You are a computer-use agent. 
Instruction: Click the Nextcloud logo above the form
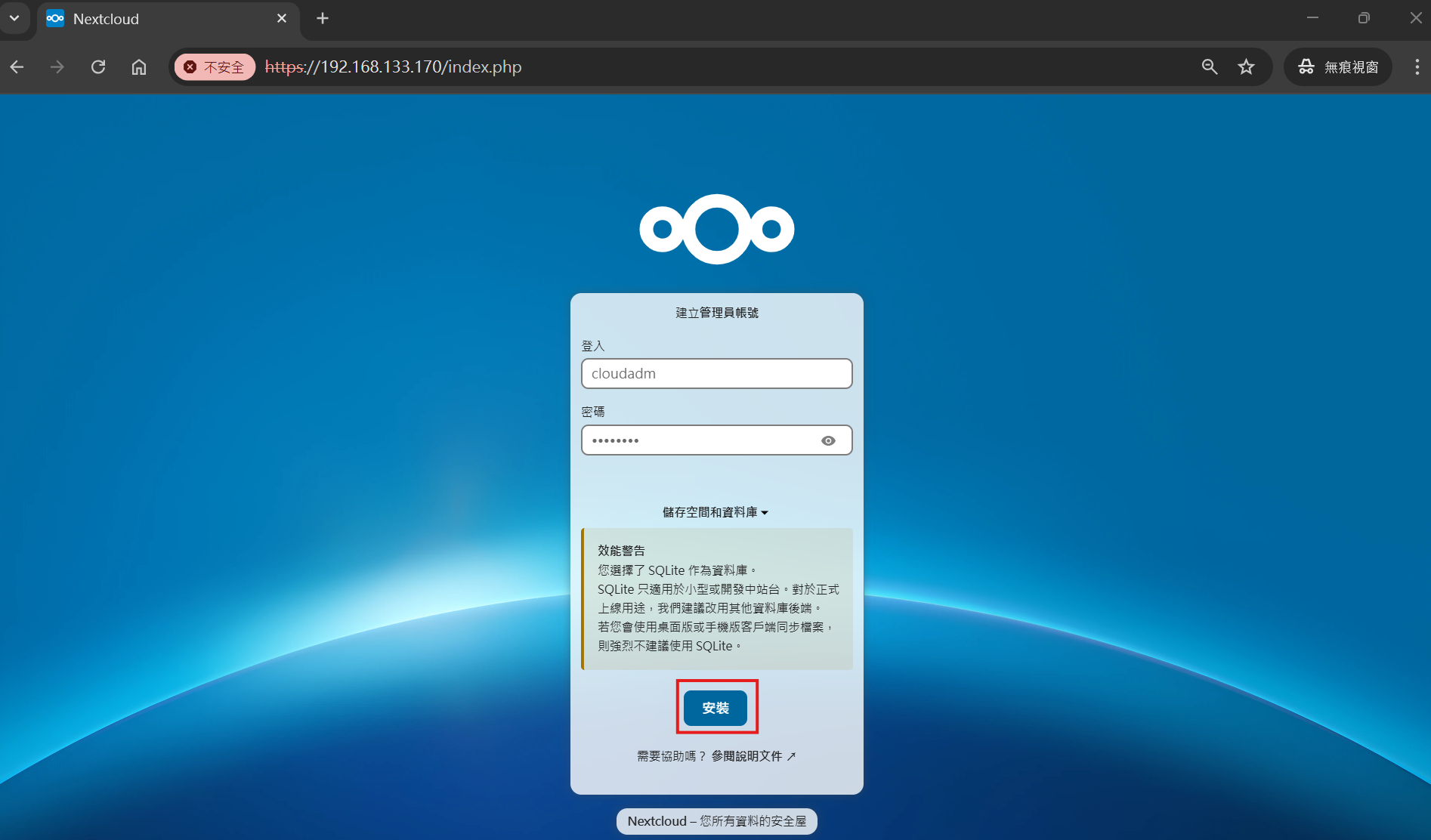(x=716, y=229)
